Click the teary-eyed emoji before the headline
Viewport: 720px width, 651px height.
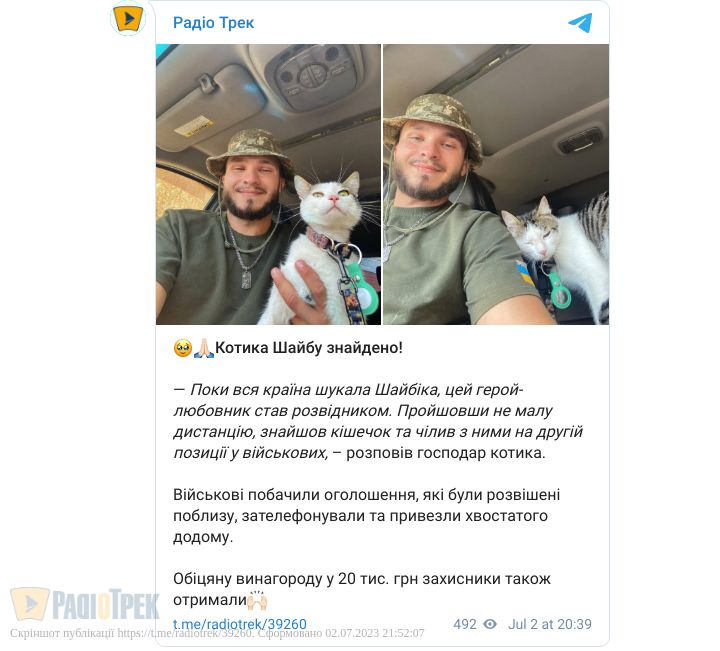point(182,347)
